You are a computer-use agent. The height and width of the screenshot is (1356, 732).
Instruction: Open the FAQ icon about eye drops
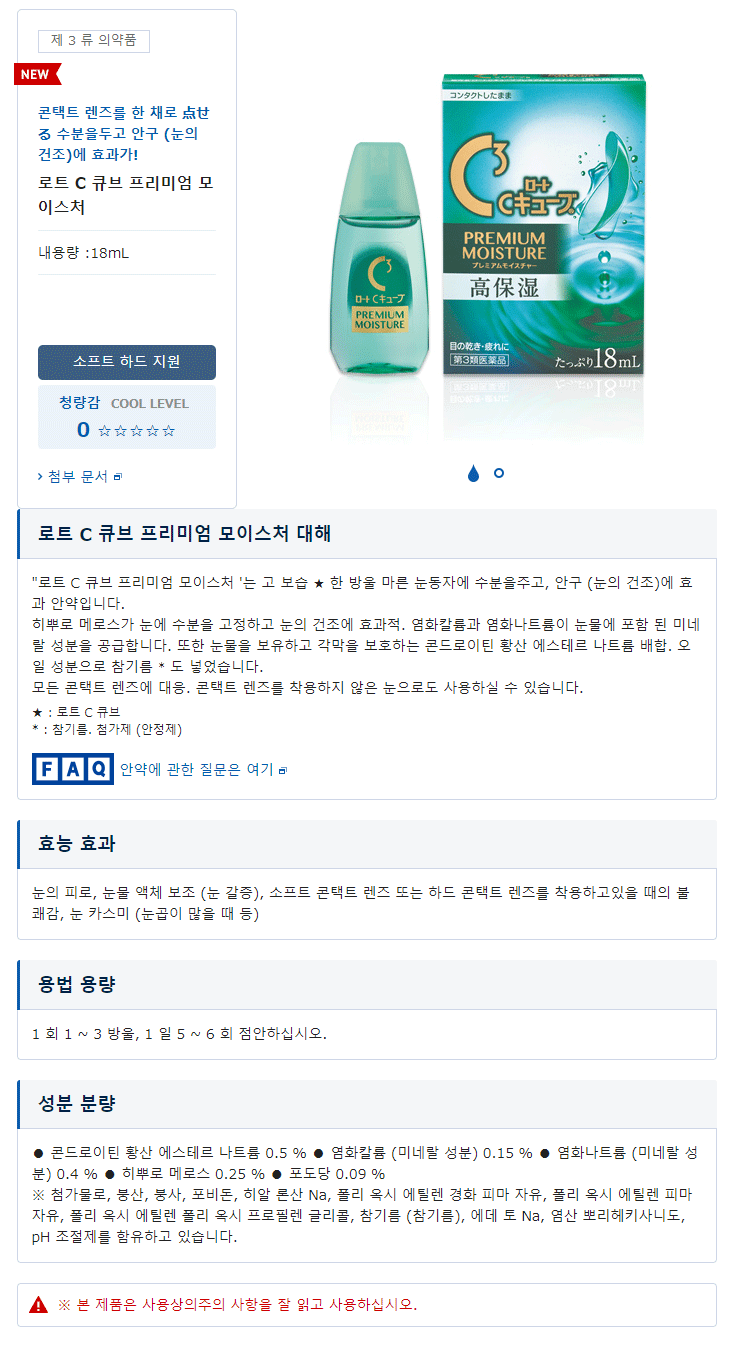point(73,768)
